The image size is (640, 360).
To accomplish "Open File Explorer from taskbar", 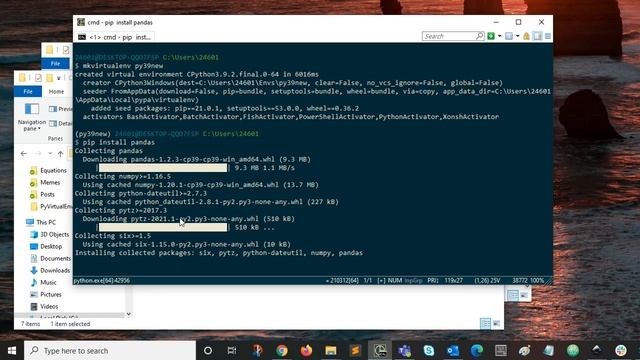I will point(331,351).
